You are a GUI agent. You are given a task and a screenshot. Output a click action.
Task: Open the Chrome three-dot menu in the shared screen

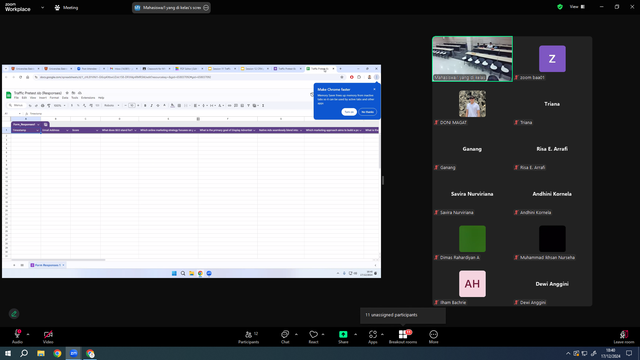pyautogui.click(x=377, y=77)
